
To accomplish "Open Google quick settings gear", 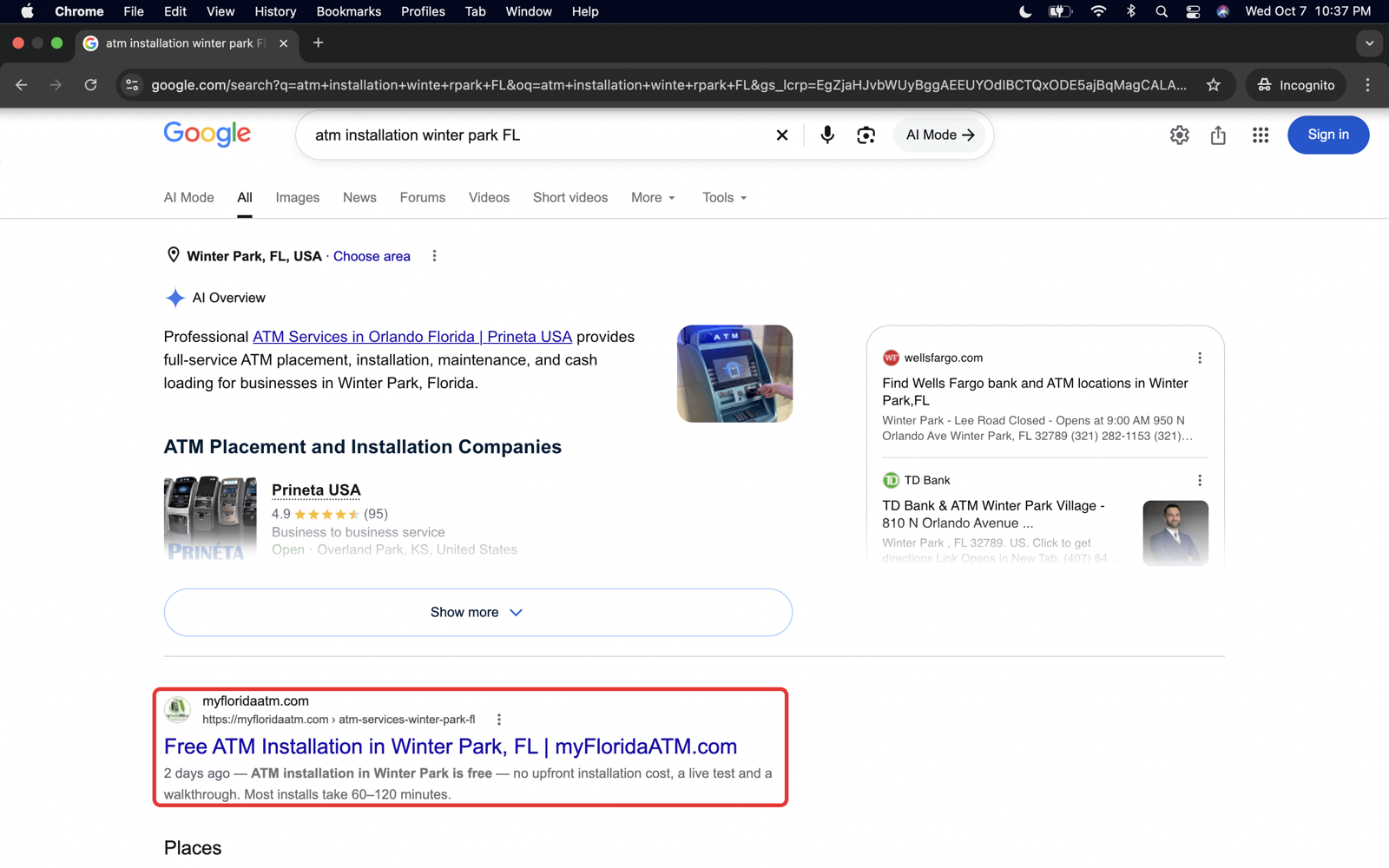I will [x=1179, y=135].
